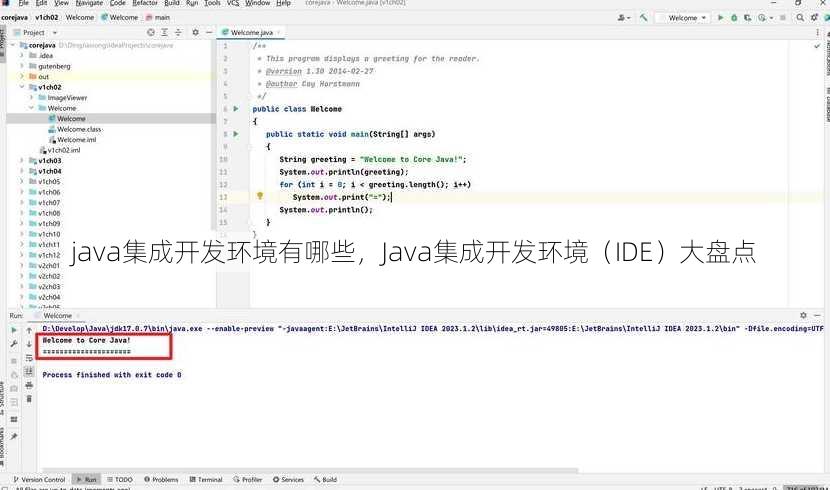Click the green analysis checkmark in the editor
The width and height of the screenshot is (830, 490).
tap(817, 46)
